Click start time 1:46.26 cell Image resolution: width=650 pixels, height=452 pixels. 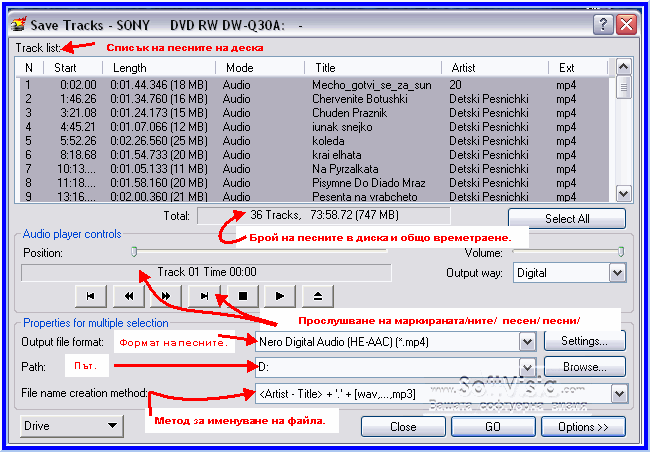pyautogui.click(x=78, y=99)
